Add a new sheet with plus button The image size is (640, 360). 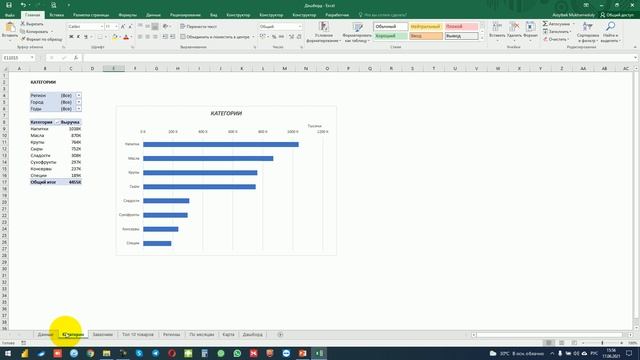(280, 335)
